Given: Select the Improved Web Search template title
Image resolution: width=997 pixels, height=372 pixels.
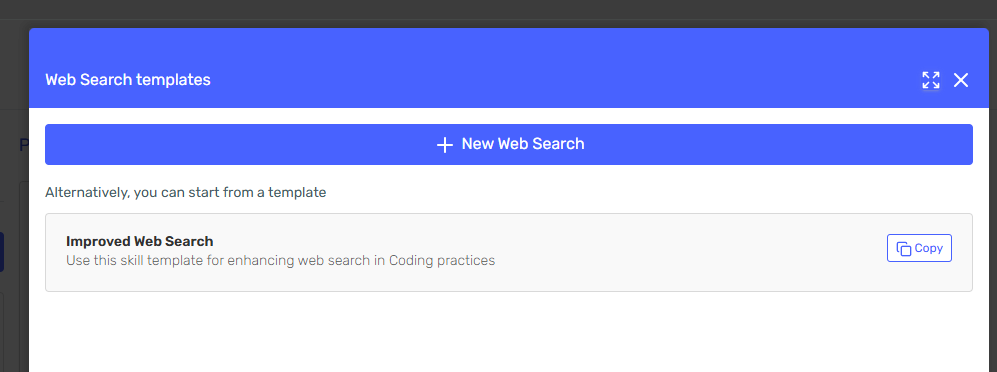Looking at the screenshot, I should 139,242.
